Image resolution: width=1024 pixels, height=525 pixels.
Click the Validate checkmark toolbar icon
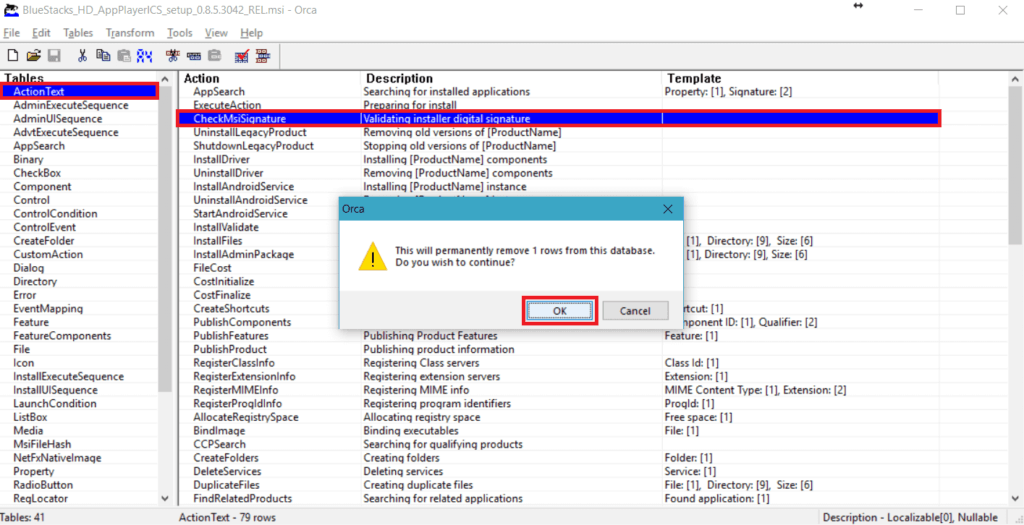tap(242, 56)
